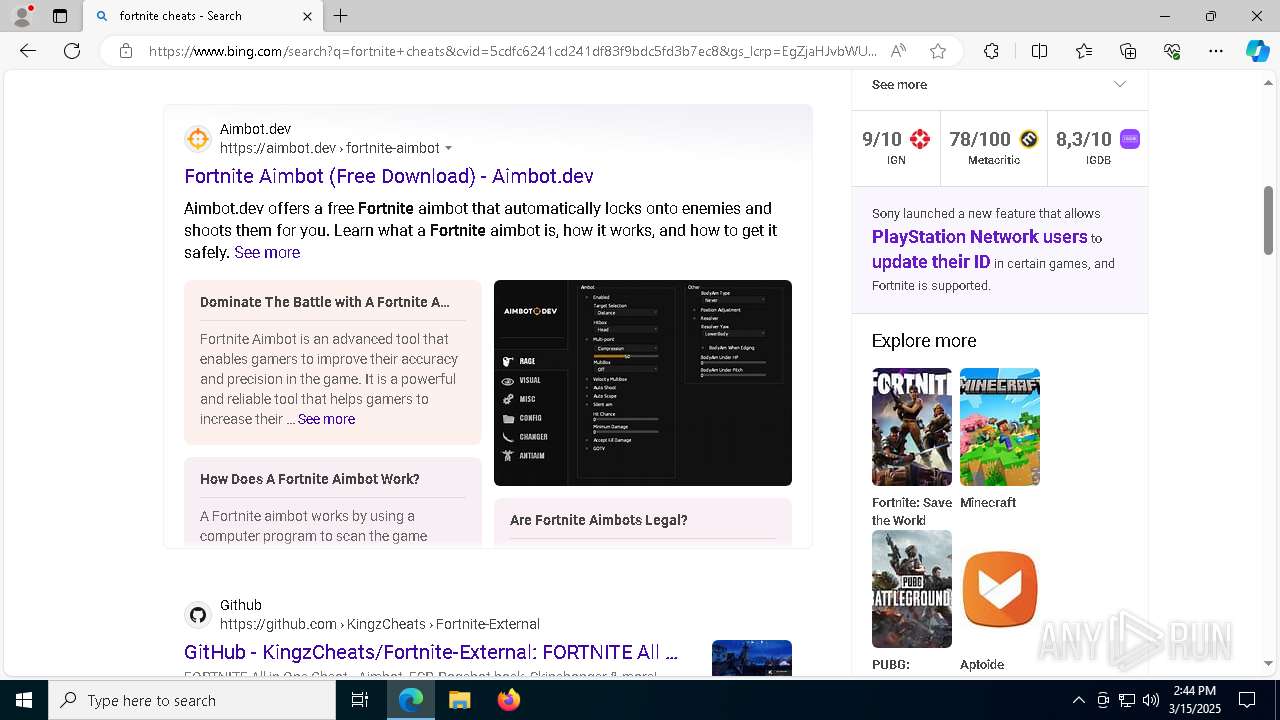Open 'update their ID' link
The image size is (1280, 720).
pos(931,262)
